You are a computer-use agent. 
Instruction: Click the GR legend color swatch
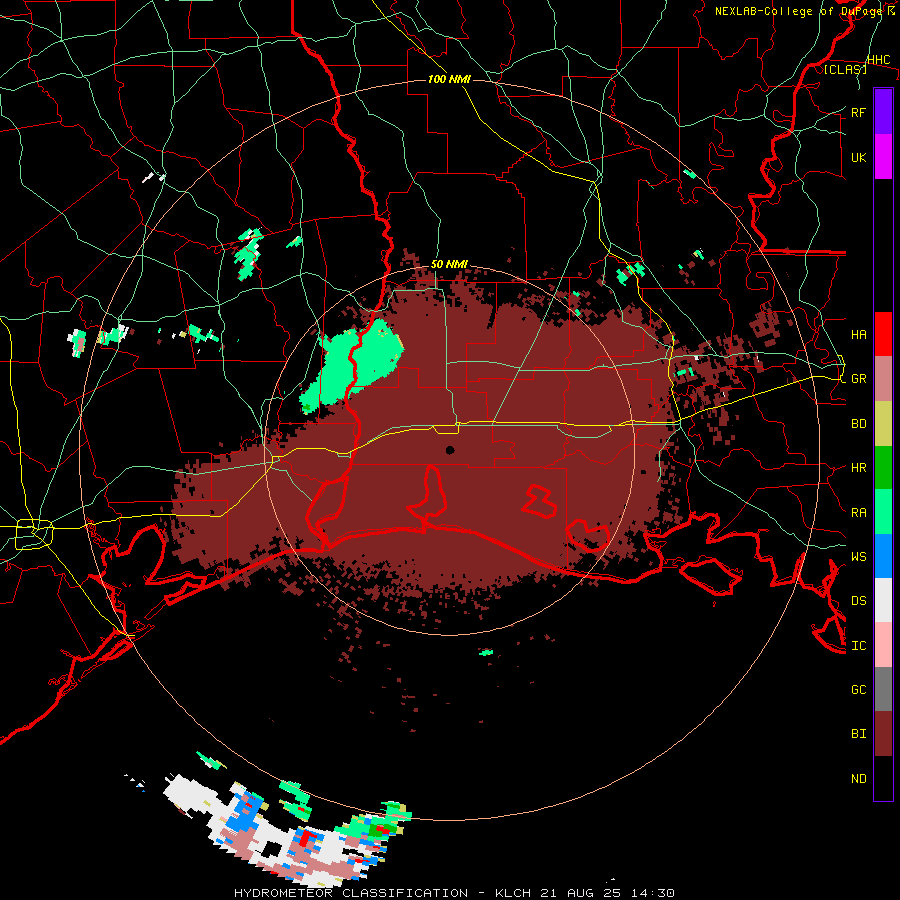883,379
